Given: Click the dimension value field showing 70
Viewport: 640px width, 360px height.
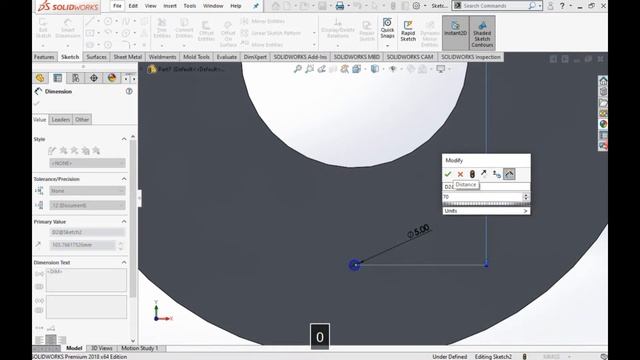Looking at the screenshot, I should coord(482,197).
